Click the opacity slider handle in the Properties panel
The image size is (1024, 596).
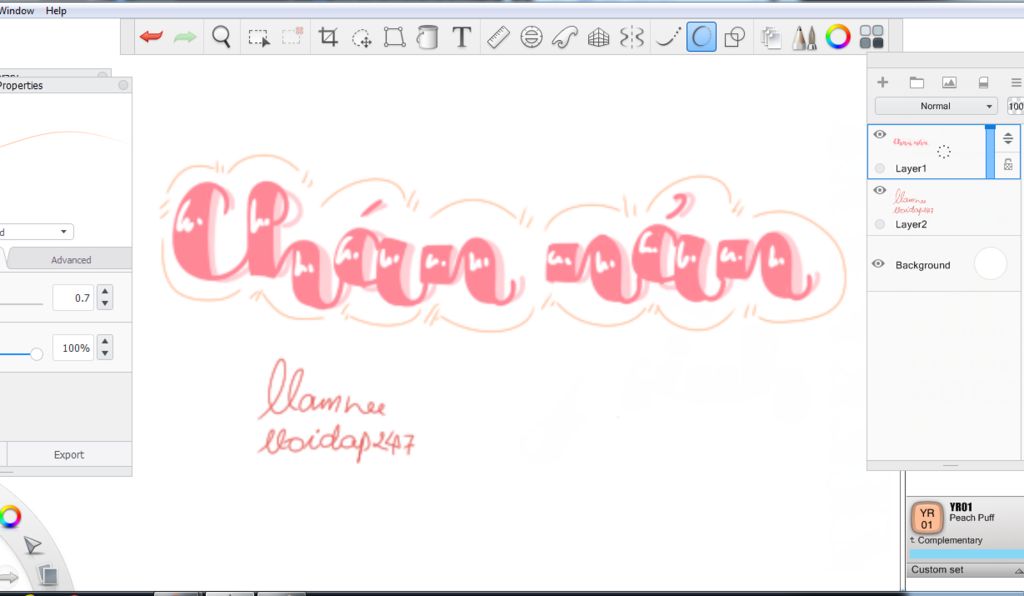[x=37, y=354]
